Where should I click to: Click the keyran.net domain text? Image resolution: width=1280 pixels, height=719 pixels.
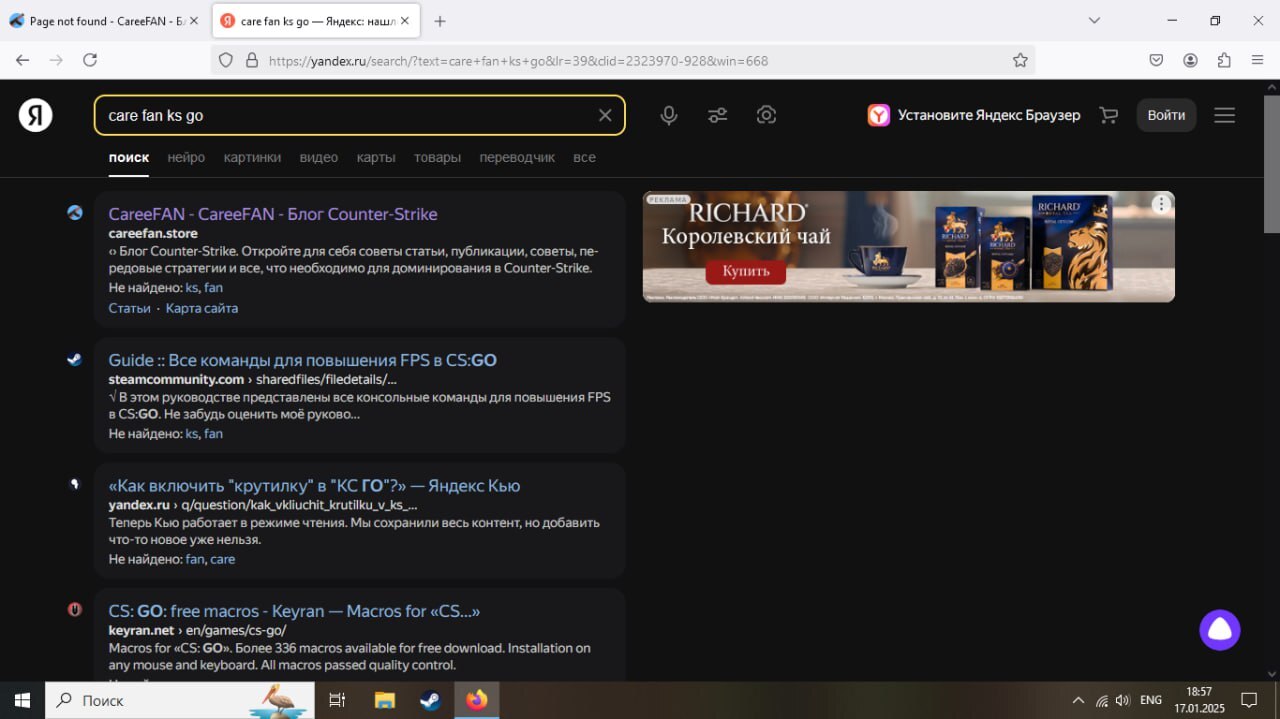(x=142, y=630)
